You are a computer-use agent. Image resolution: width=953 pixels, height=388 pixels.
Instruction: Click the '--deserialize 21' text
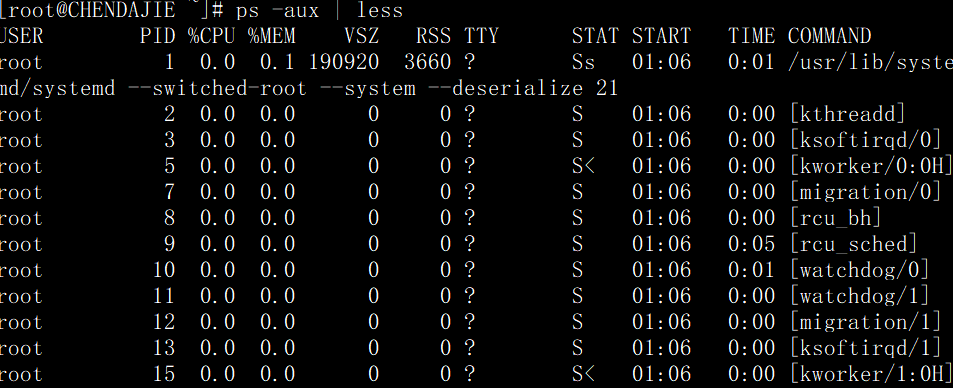(523, 88)
